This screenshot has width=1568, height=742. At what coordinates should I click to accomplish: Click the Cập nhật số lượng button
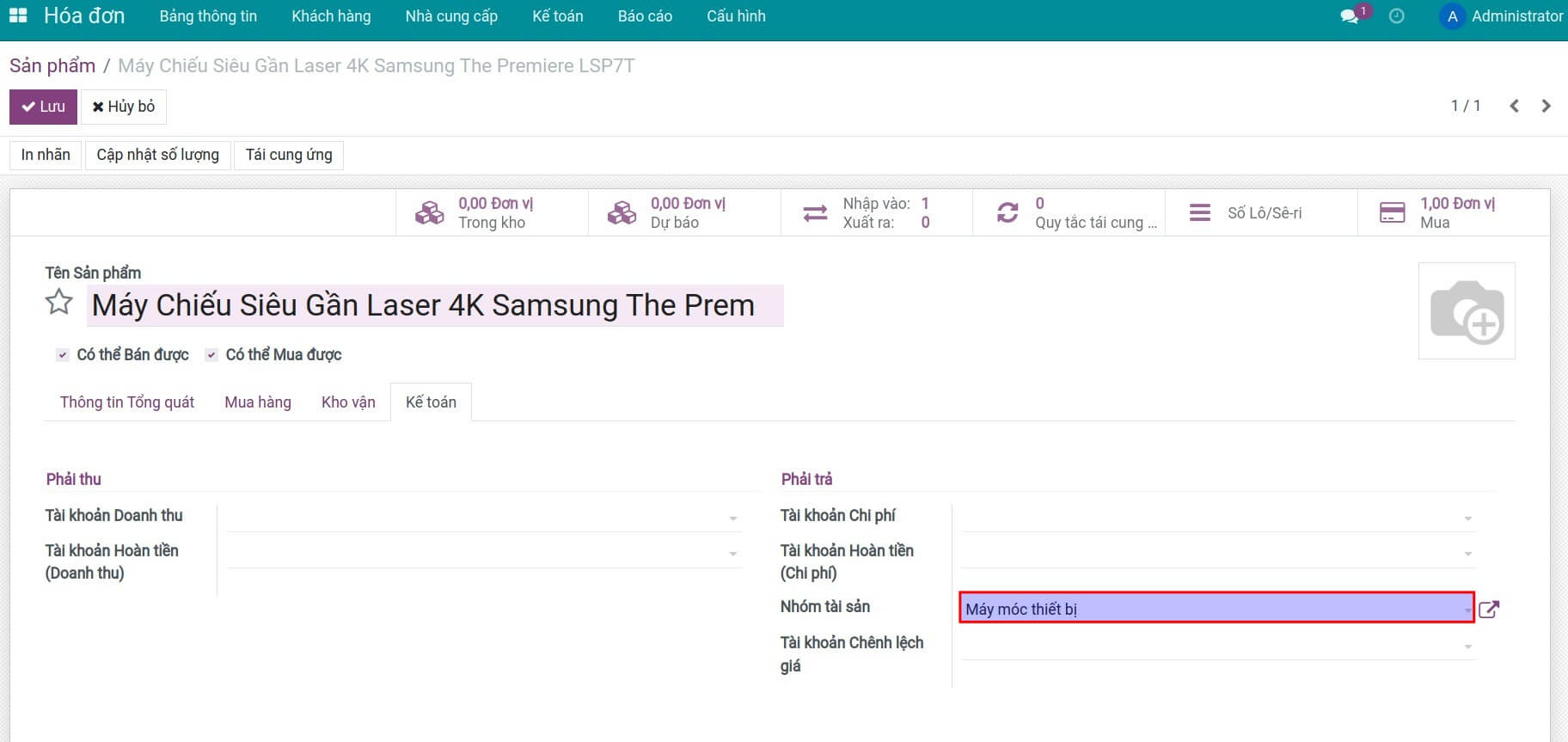tap(157, 155)
